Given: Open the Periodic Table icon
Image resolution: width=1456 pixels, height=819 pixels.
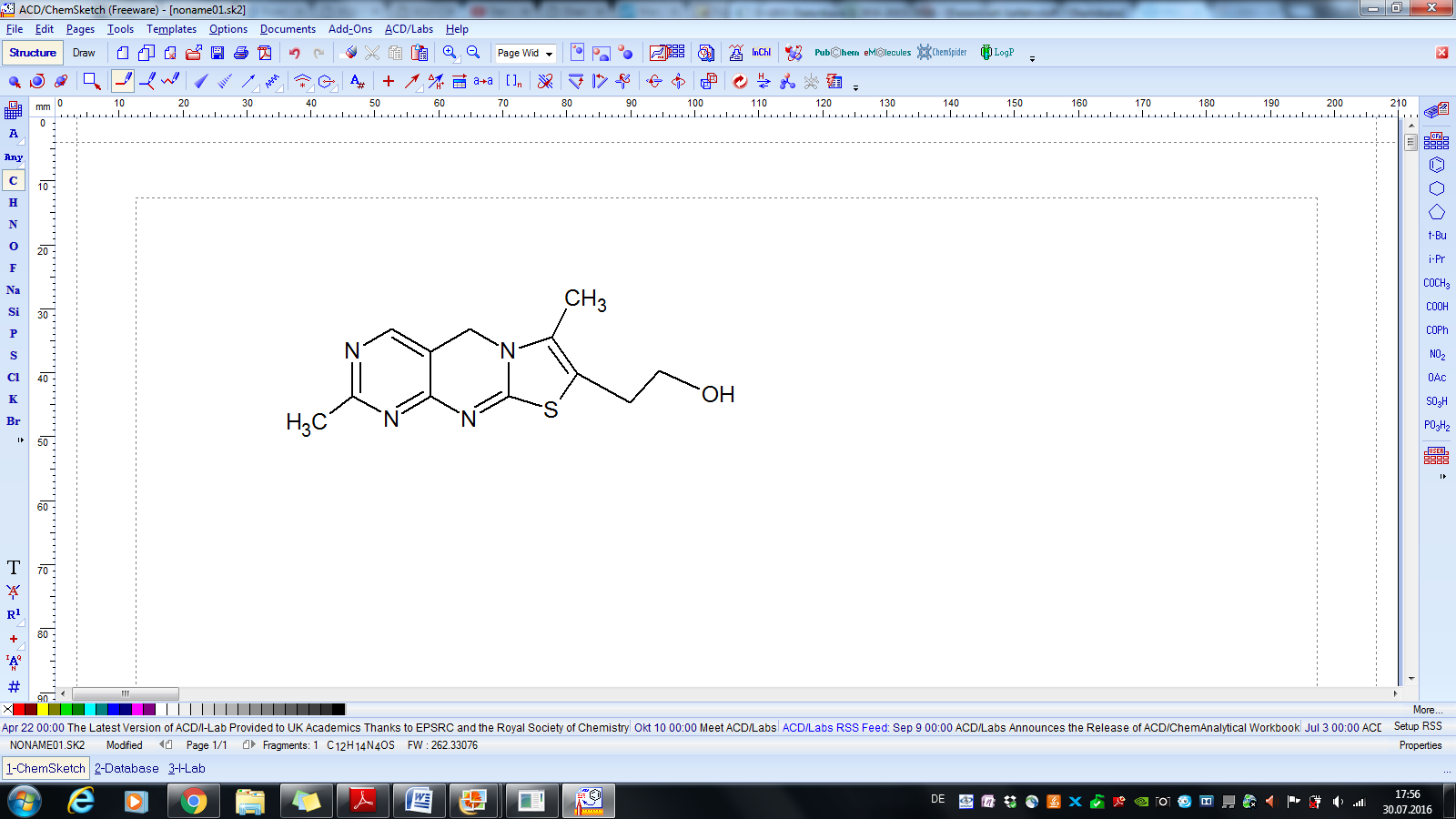Looking at the screenshot, I should click(x=14, y=110).
